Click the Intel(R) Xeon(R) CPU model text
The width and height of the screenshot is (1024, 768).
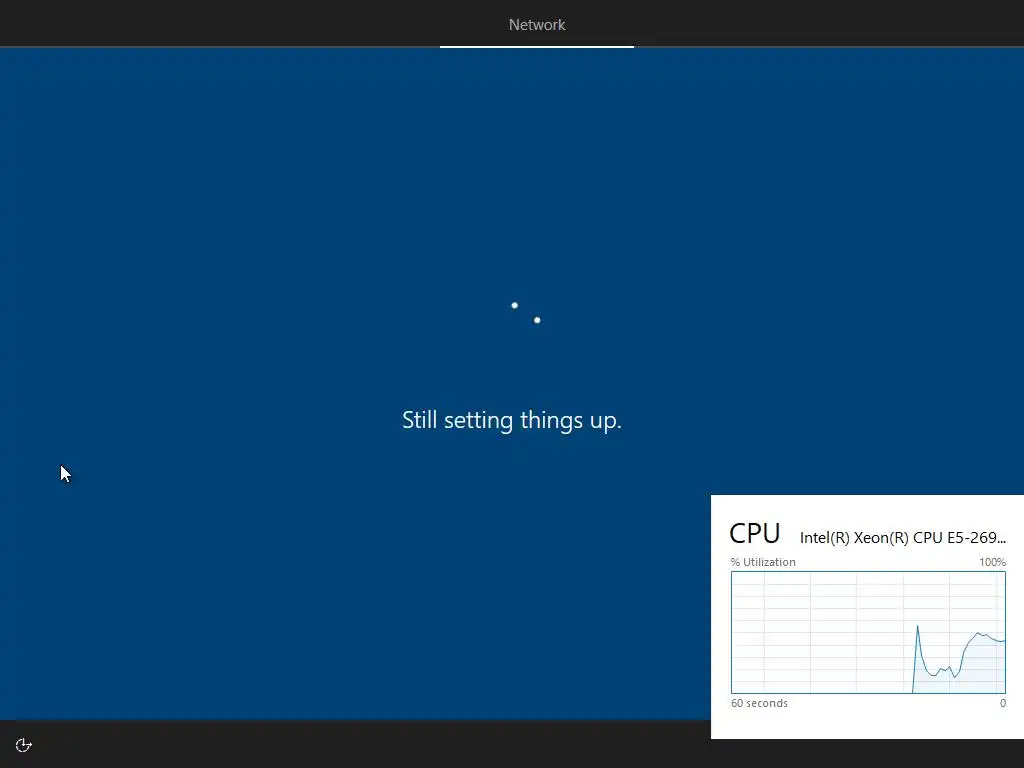tap(903, 537)
